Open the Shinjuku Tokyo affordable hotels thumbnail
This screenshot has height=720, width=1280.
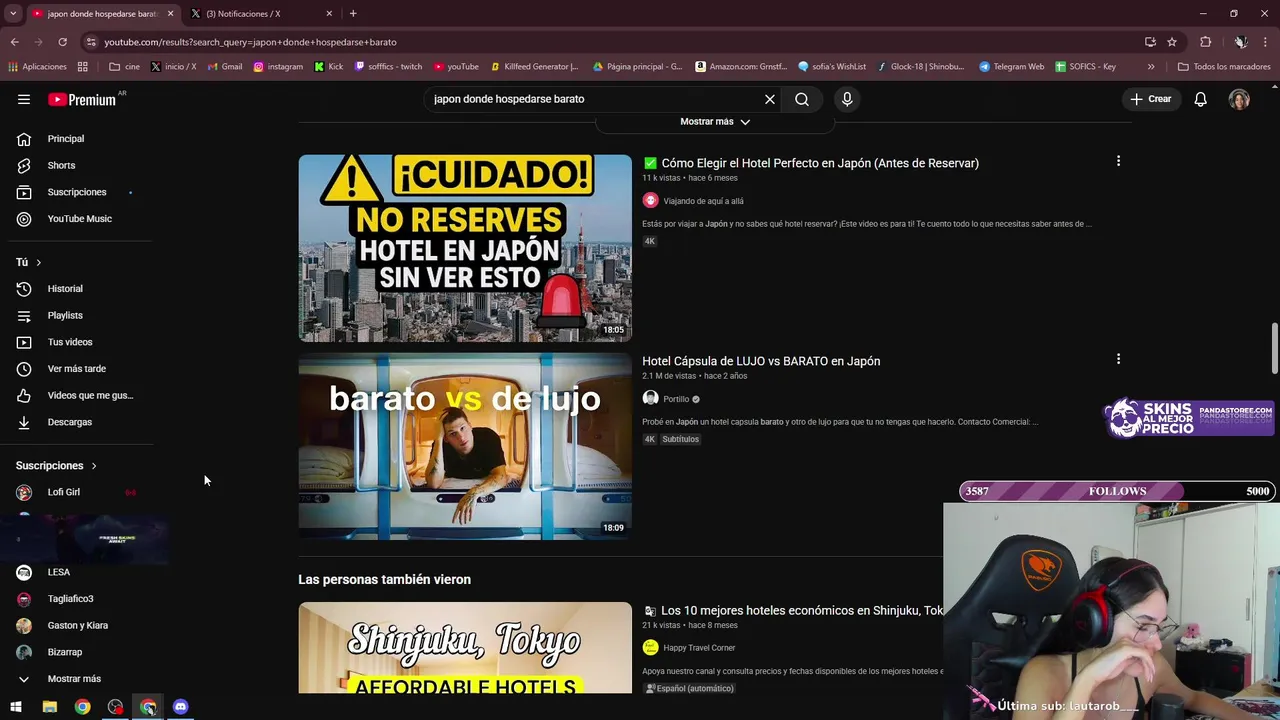[465, 648]
